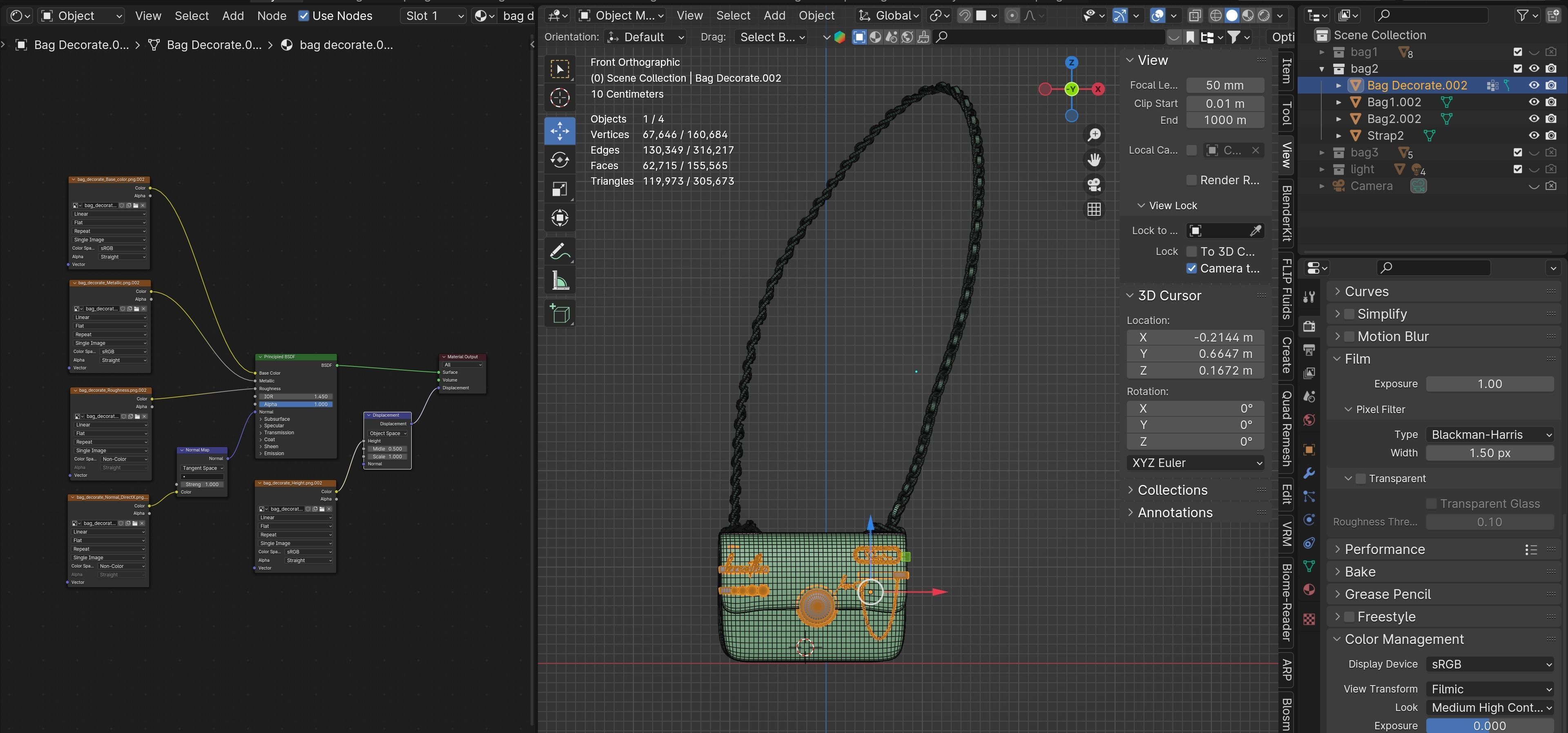This screenshot has height=733, width=1568.
Task: Select the Rotate tool in viewport toolbar
Action: pos(560,160)
